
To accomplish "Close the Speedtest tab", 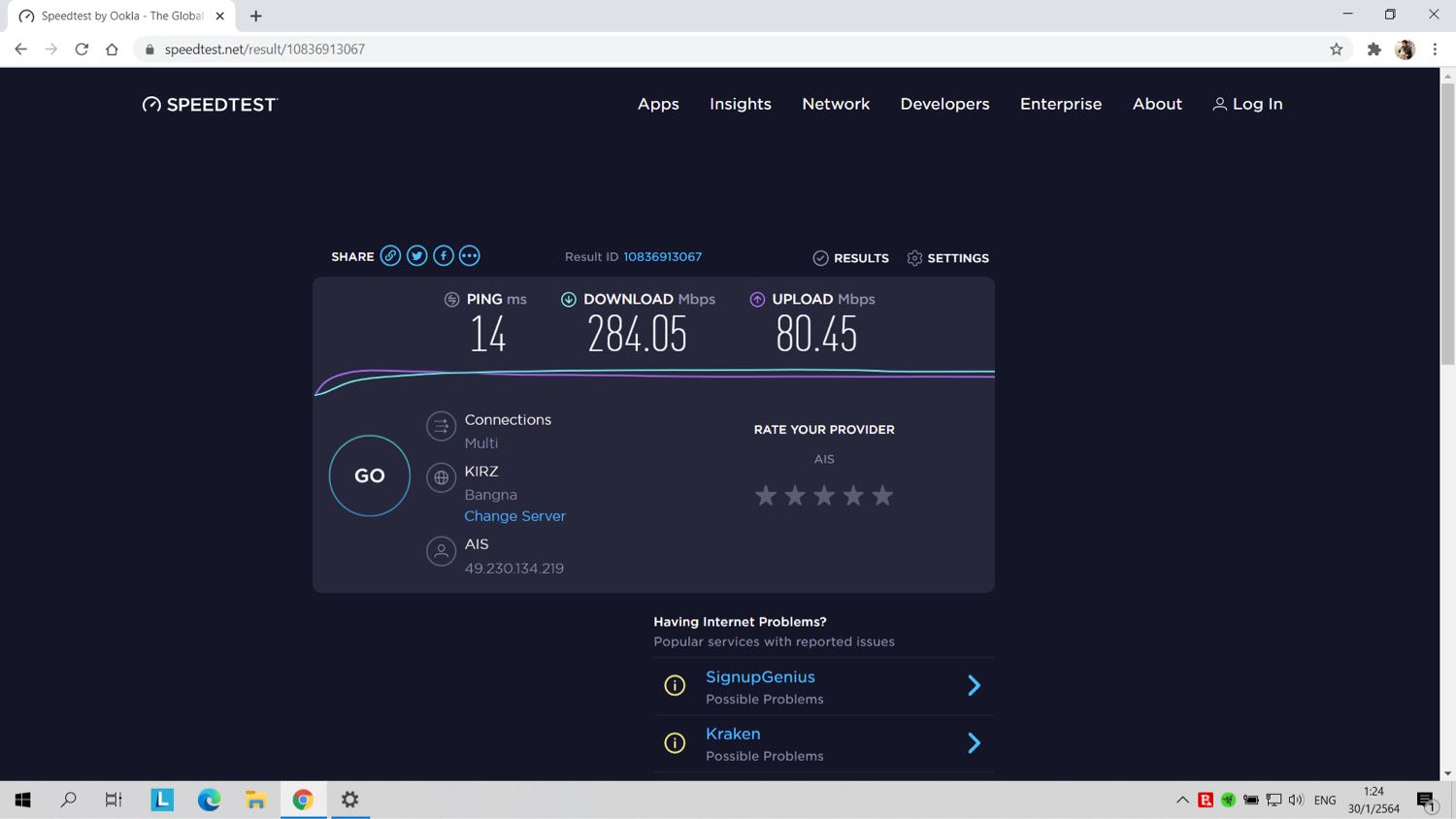I will click(x=220, y=16).
